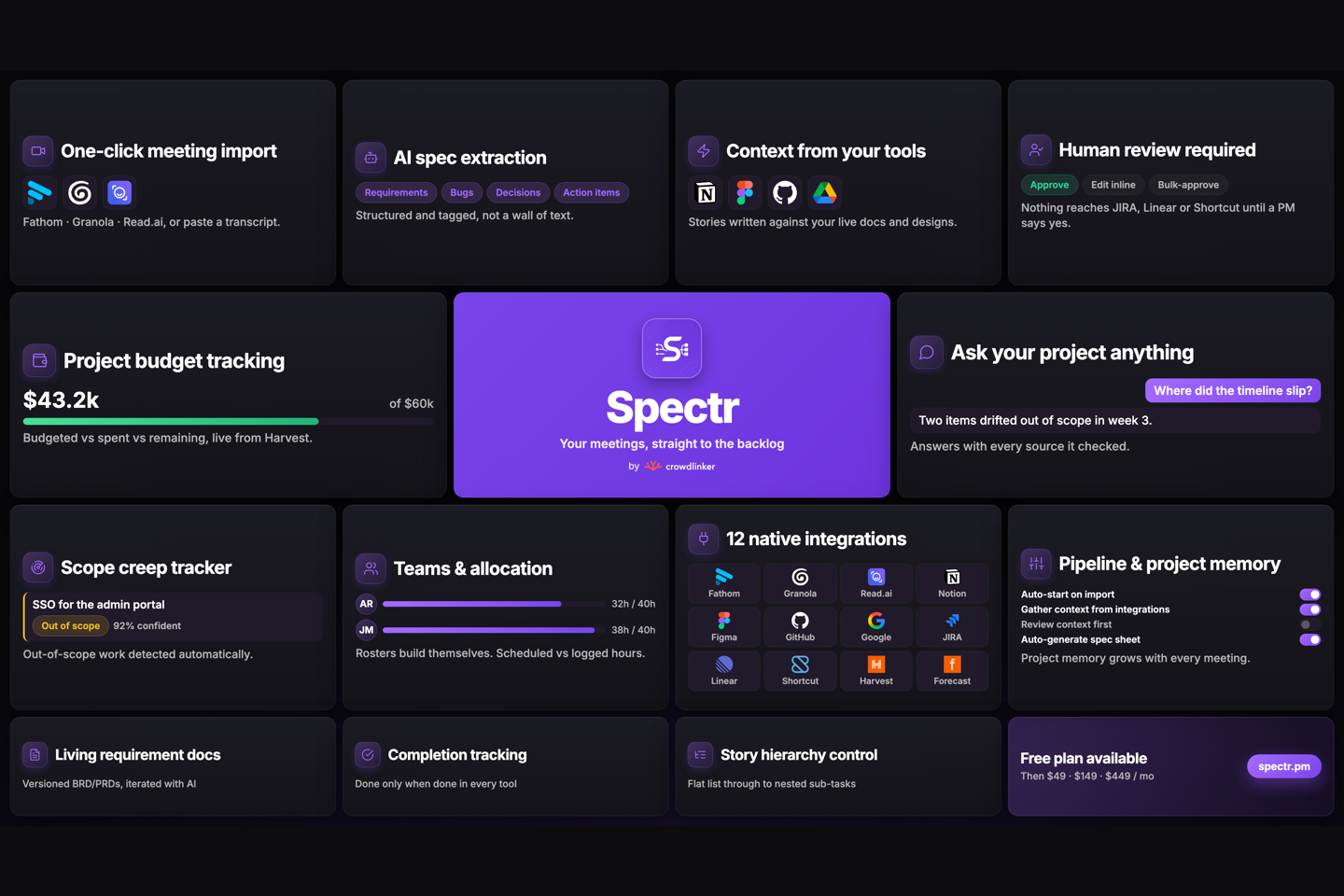Open the spectr.pm link button
The width and height of the screenshot is (1344, 896).
click(1283, 766)
